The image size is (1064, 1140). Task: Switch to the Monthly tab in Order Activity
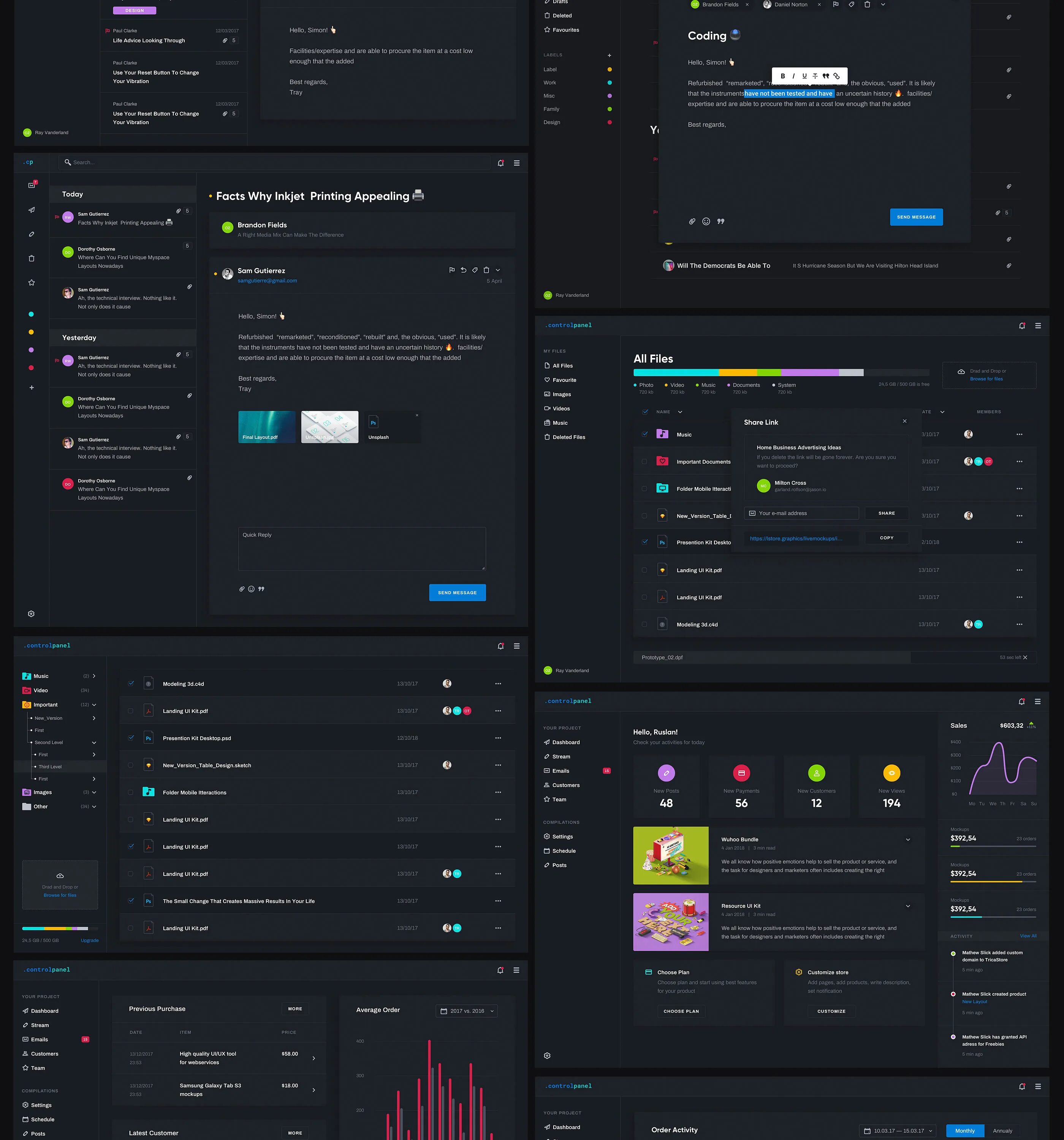pos(965,1131)
